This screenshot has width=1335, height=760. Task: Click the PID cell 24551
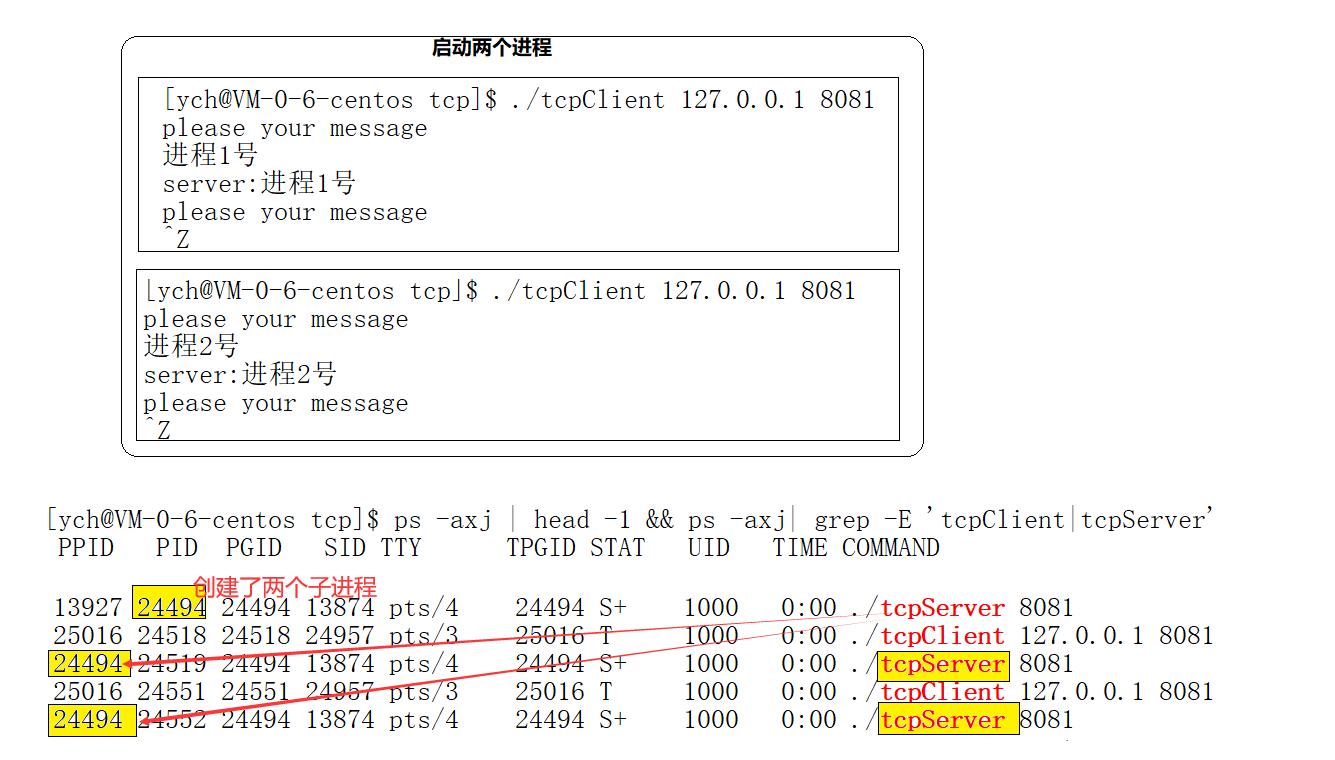pyautogui.click(x=172, y=692)
